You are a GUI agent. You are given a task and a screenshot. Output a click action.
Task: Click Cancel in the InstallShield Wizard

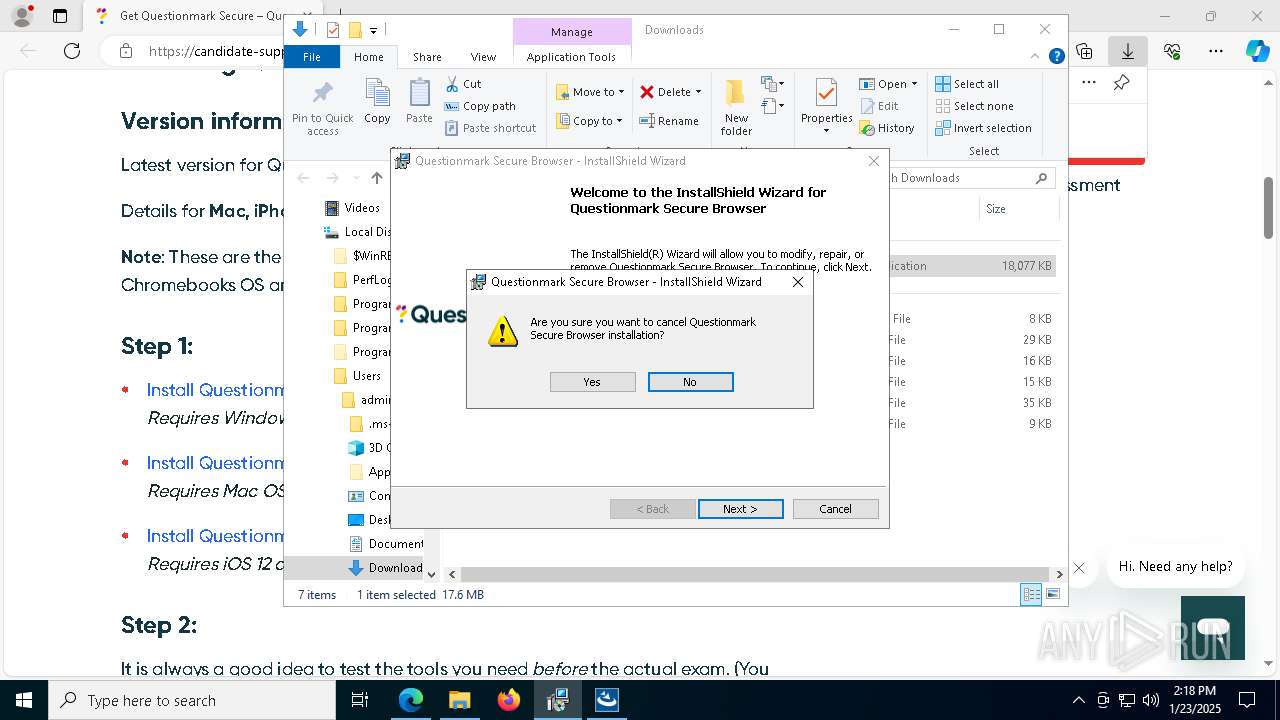(x=835, y=509)
